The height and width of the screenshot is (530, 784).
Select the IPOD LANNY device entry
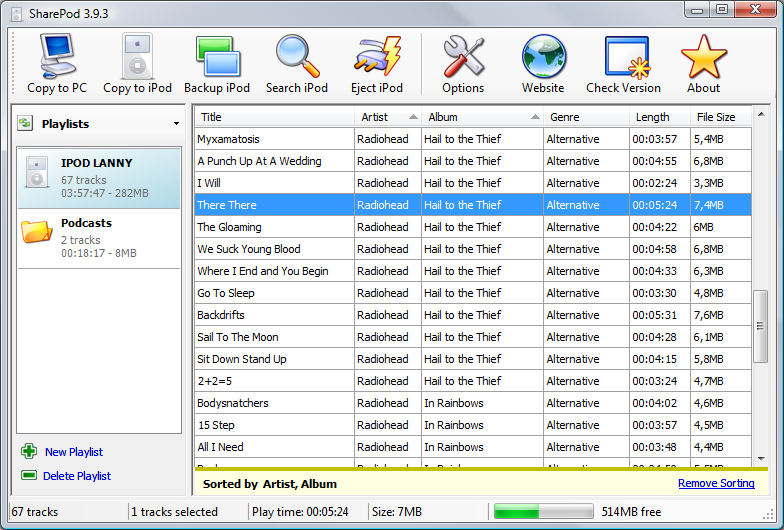pos(99,178)
